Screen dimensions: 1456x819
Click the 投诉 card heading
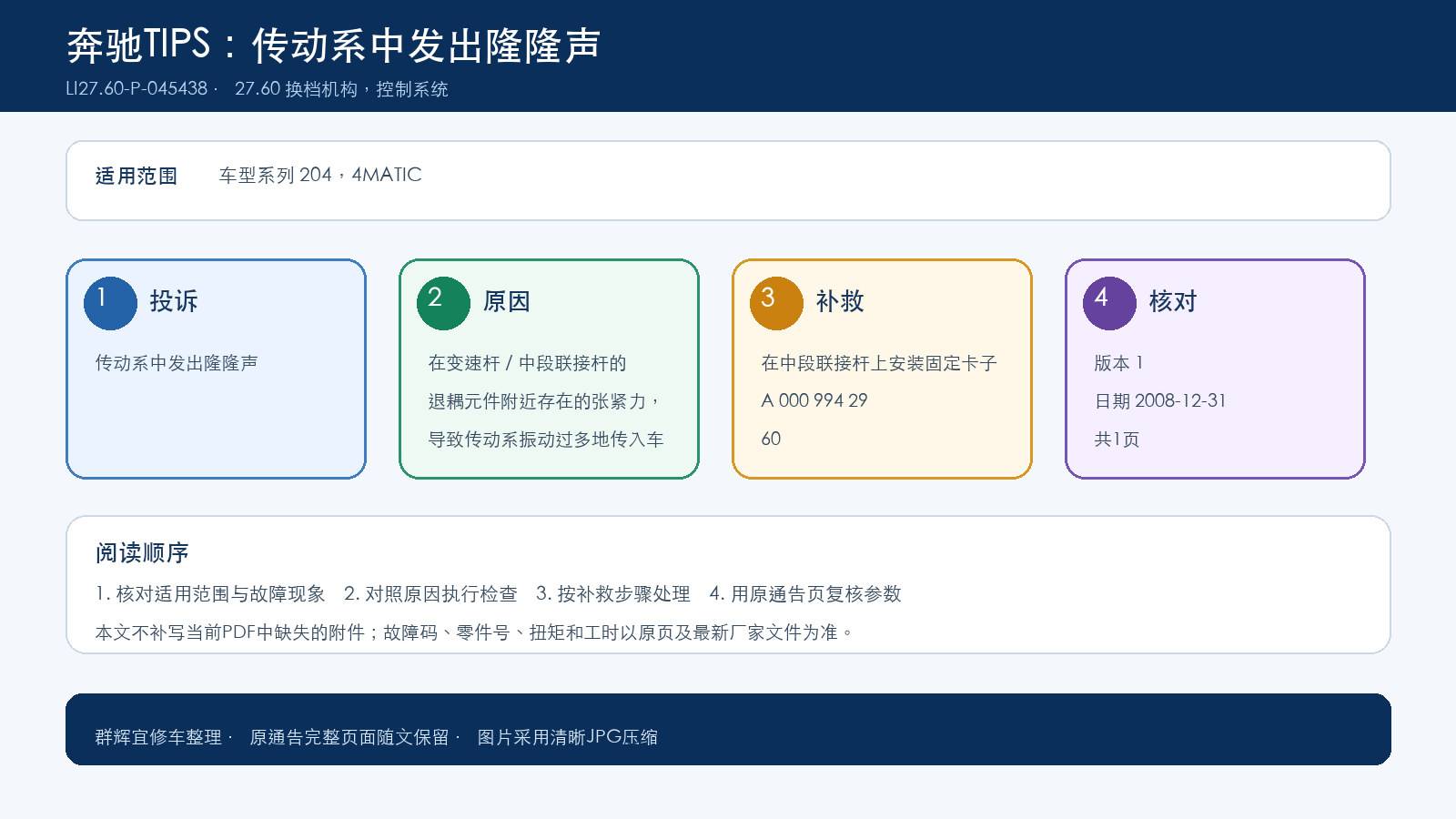(174, 301)
